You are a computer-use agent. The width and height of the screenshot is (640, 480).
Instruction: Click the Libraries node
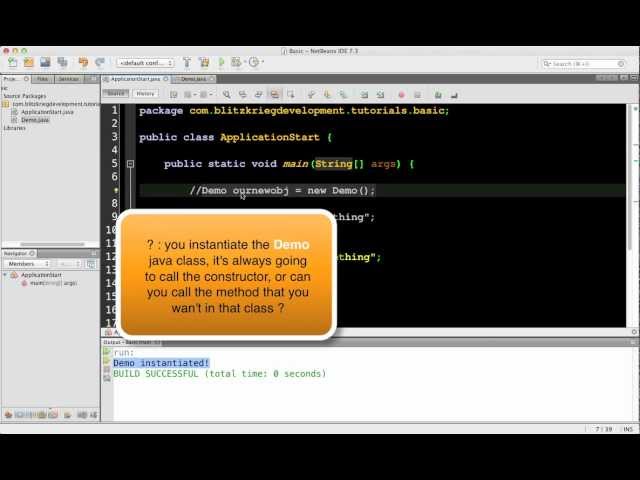point(14,128)
